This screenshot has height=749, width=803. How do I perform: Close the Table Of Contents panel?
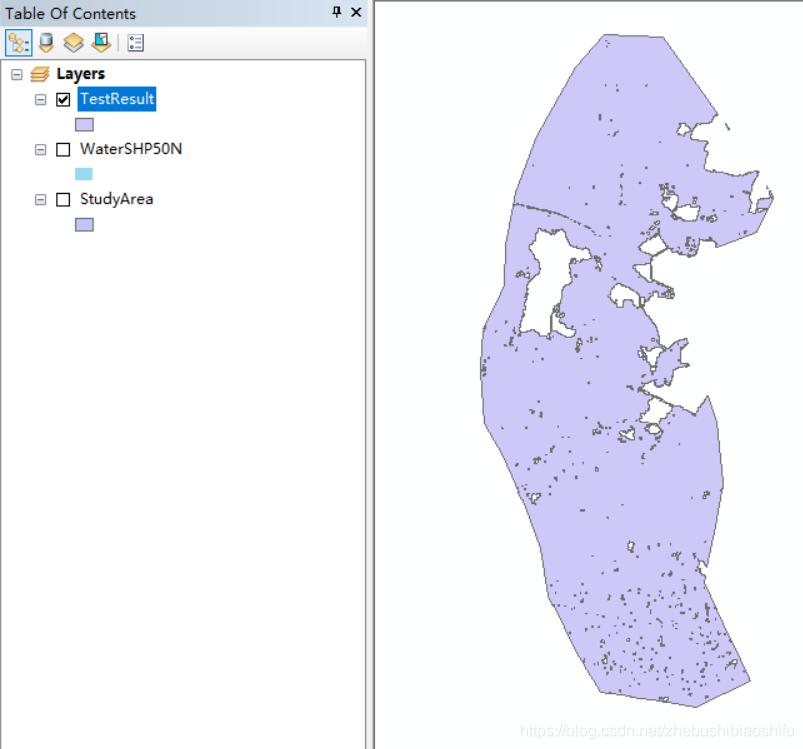[355, 13]
